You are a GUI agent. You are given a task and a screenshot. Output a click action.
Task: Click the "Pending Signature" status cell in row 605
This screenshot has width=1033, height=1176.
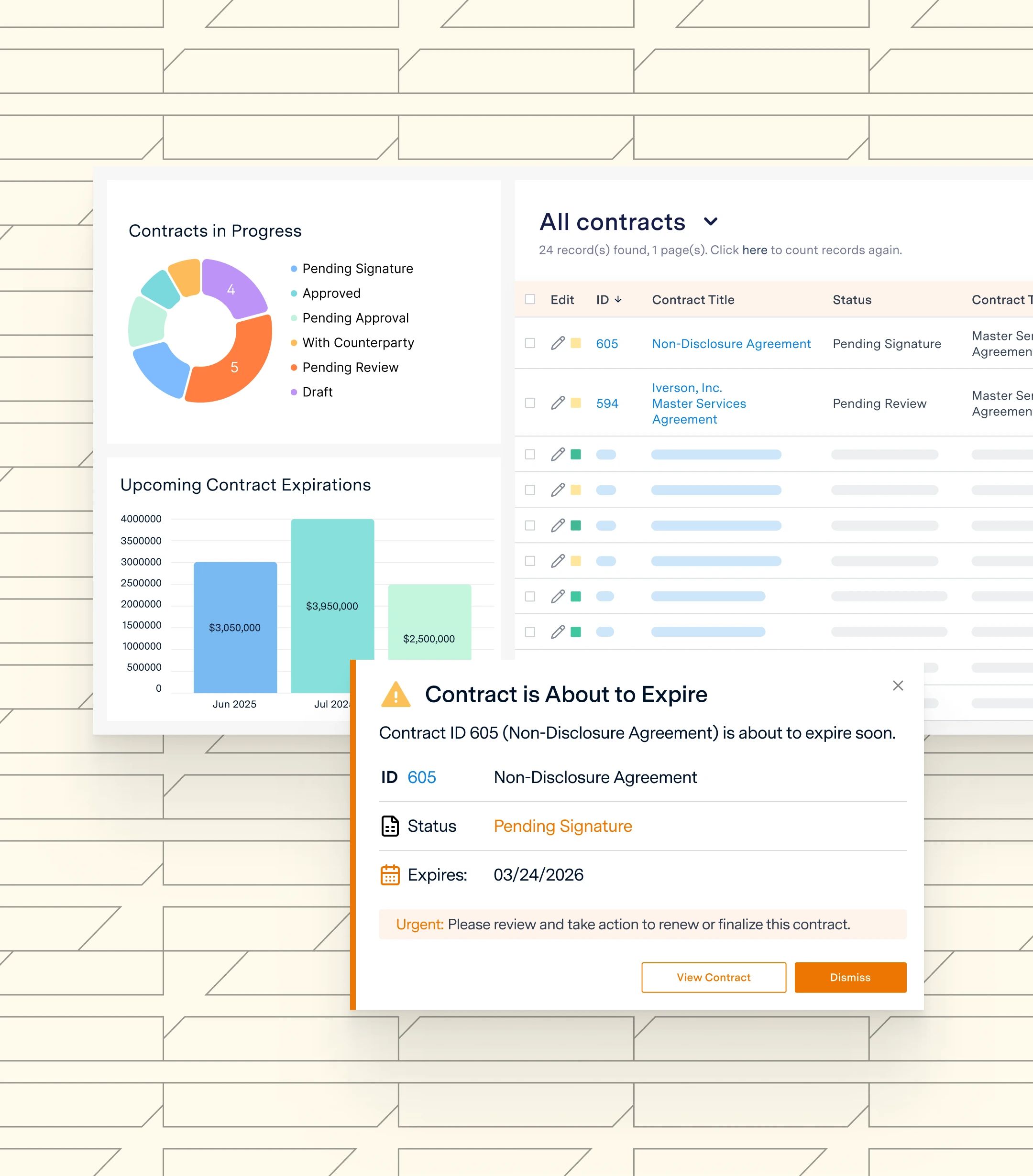tap(887, 344)
